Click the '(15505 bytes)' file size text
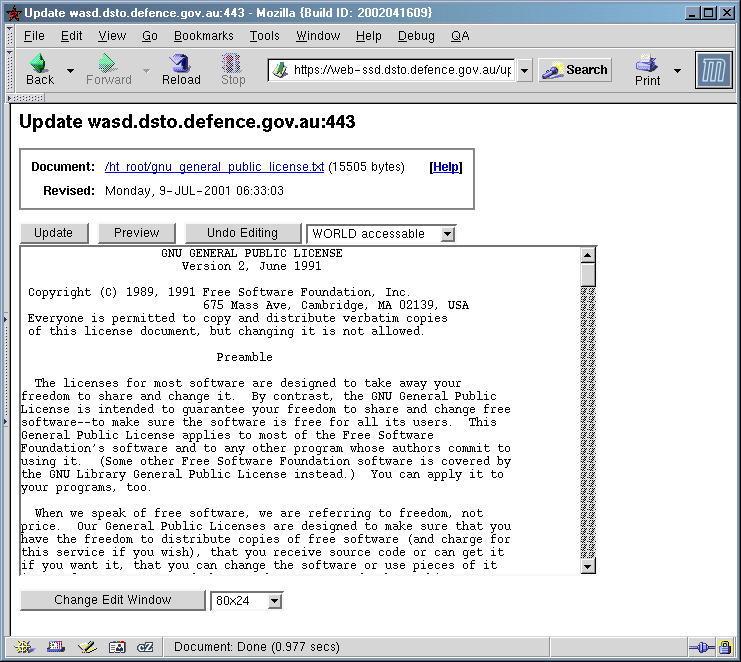 pyautogui.click(x=366, y=167)
